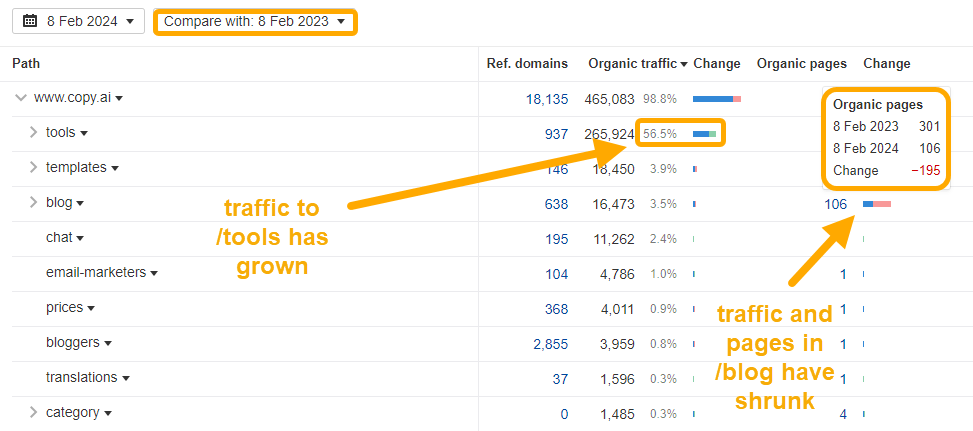
Task: Collapse the www.copy.ai tree row
Action: pos(21,98)
